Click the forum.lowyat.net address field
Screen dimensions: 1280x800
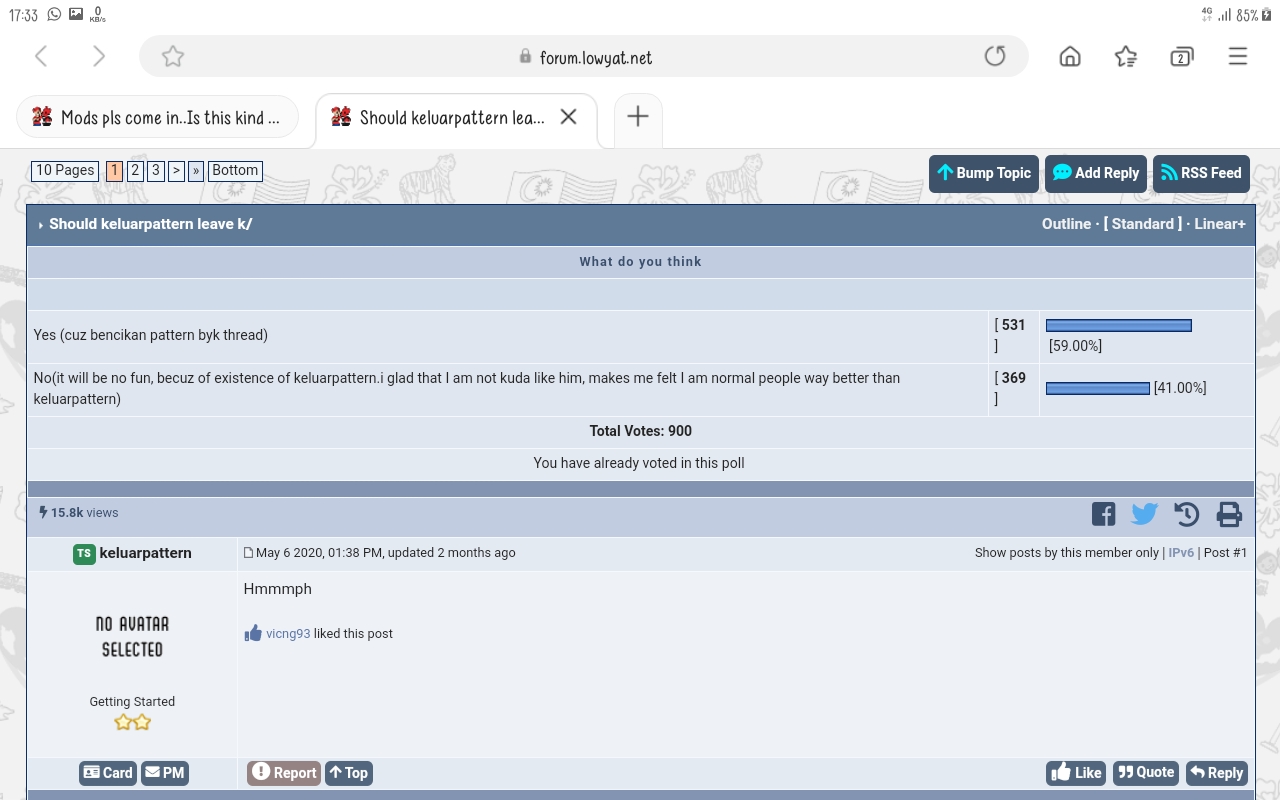coord(595,58)
